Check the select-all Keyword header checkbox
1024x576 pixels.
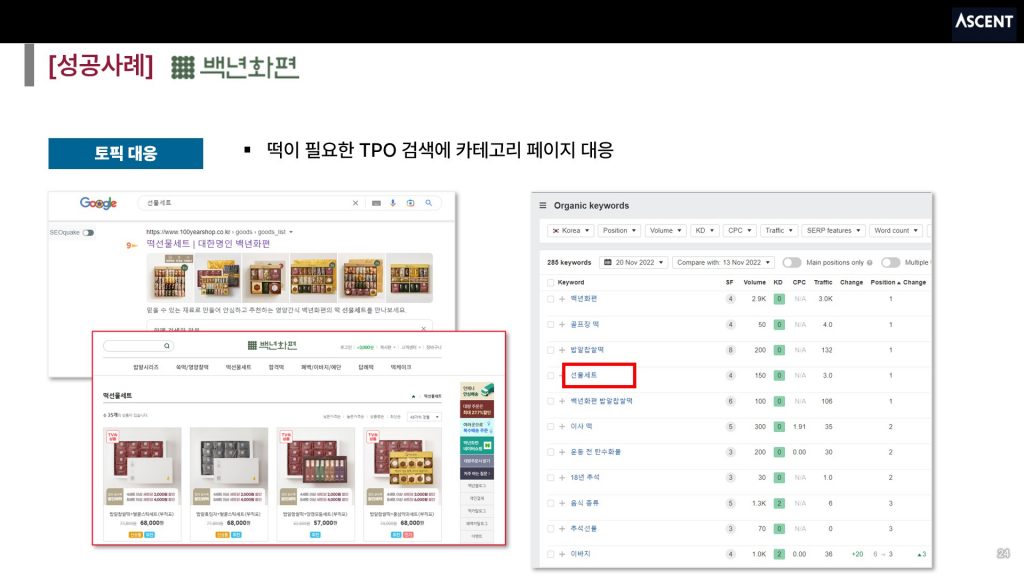[551, 283]
